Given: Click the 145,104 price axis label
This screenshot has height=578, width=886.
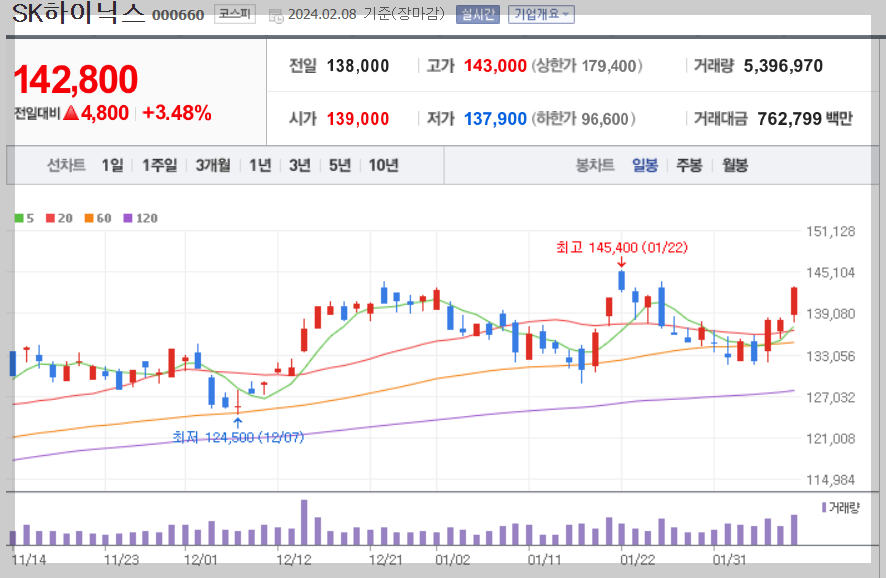Looking at the screenshot, I should (x=831, y=272).
